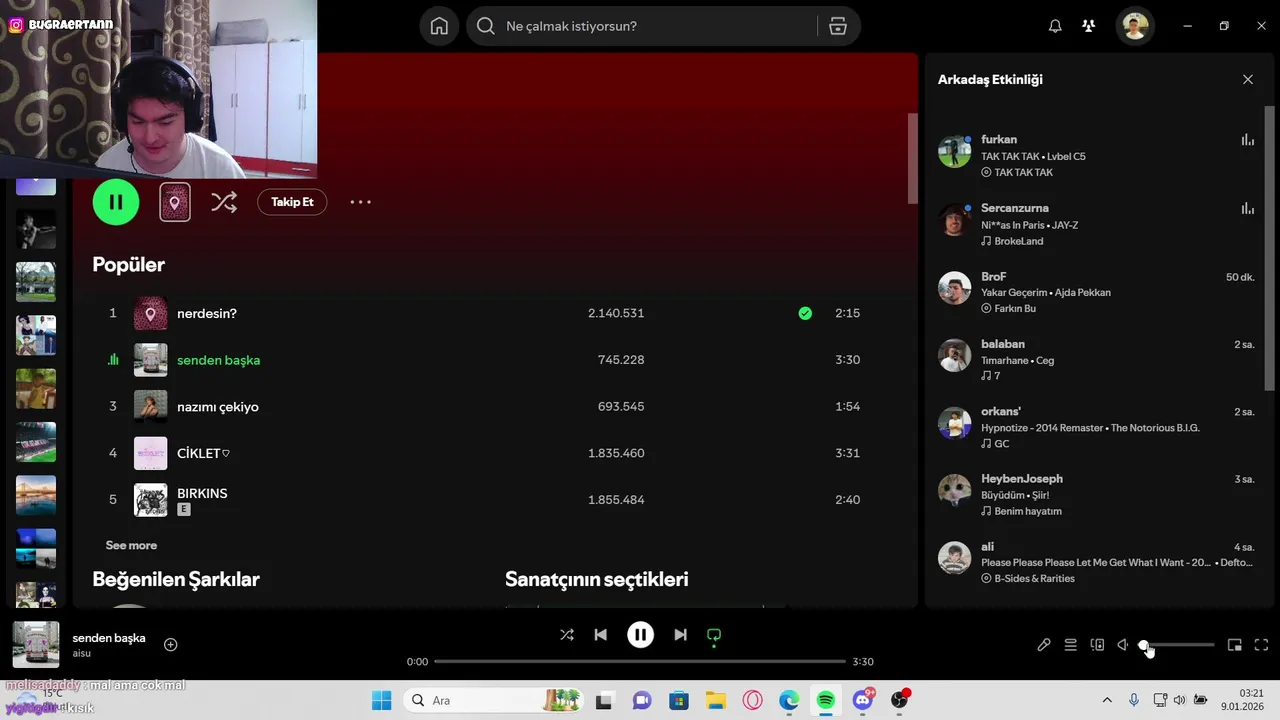This screenshot has height=720, width=1280.
Task: Expand the popular list with See more
Action: (131, 545)
